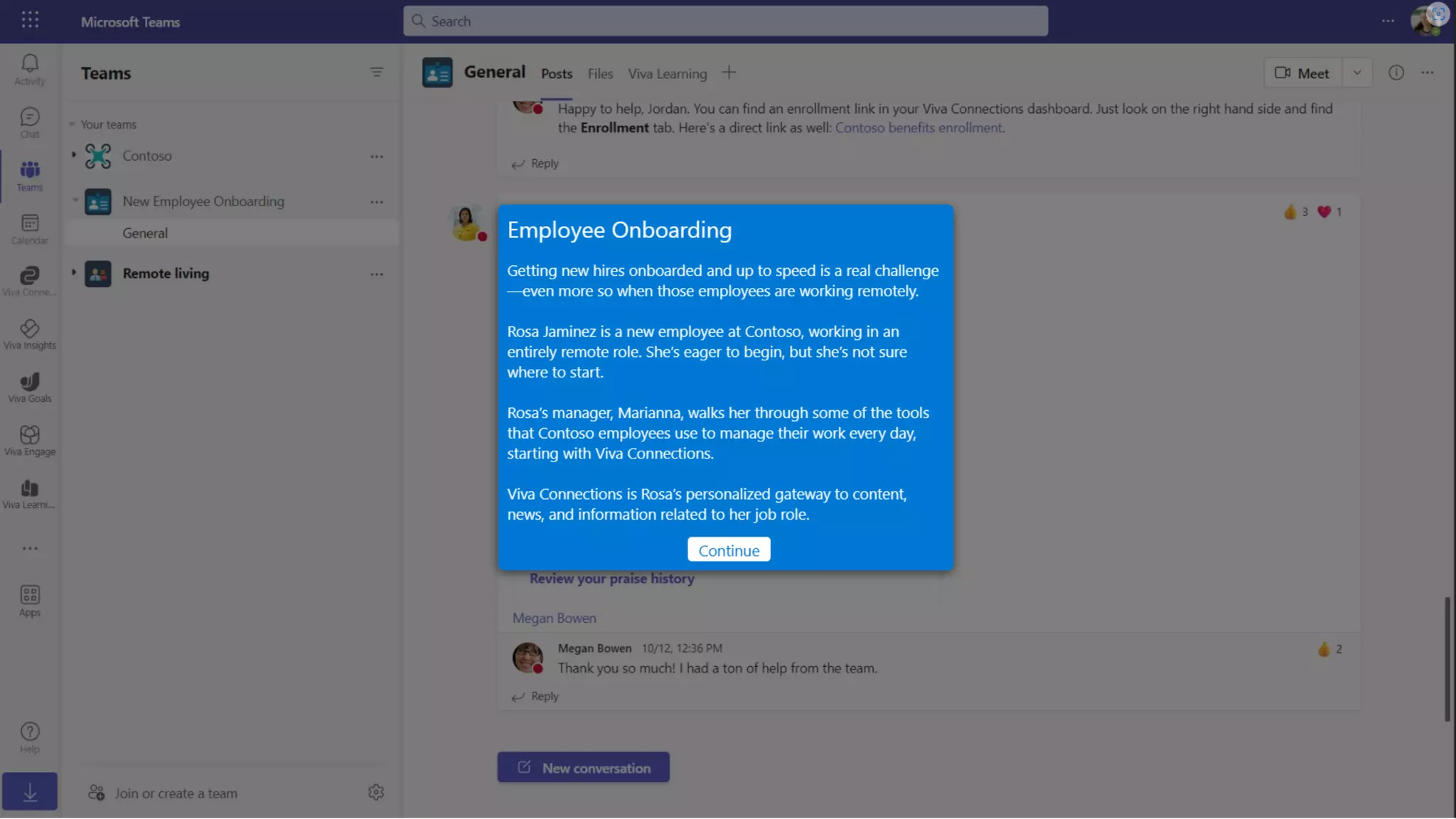Expand the Contoso team
Screen dimensions: 1456x819
pyautogui.click(x=73, y=155)
